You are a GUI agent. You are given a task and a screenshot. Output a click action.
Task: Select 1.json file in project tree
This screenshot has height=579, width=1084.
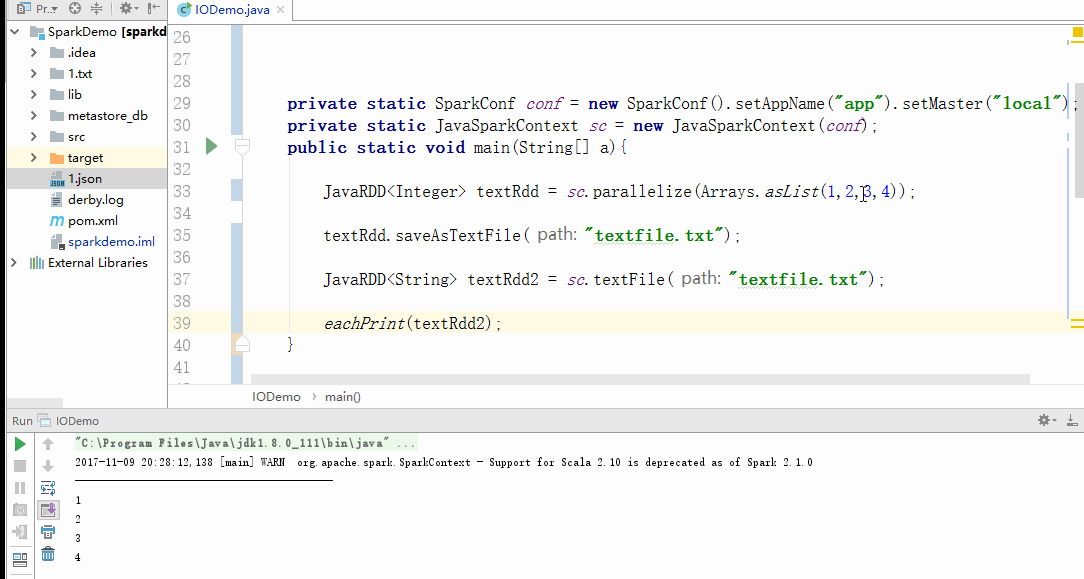[x=87, y=179]
